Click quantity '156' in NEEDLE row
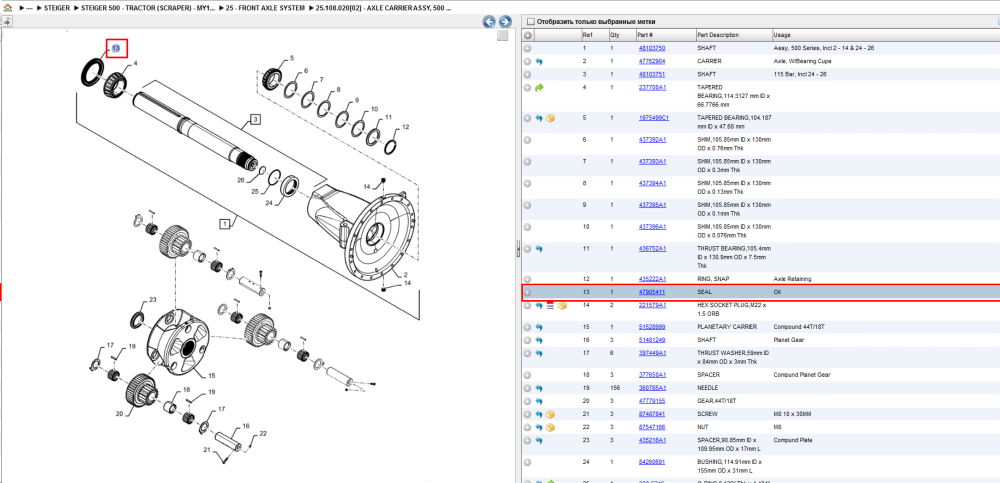 [x=615, y=388]
